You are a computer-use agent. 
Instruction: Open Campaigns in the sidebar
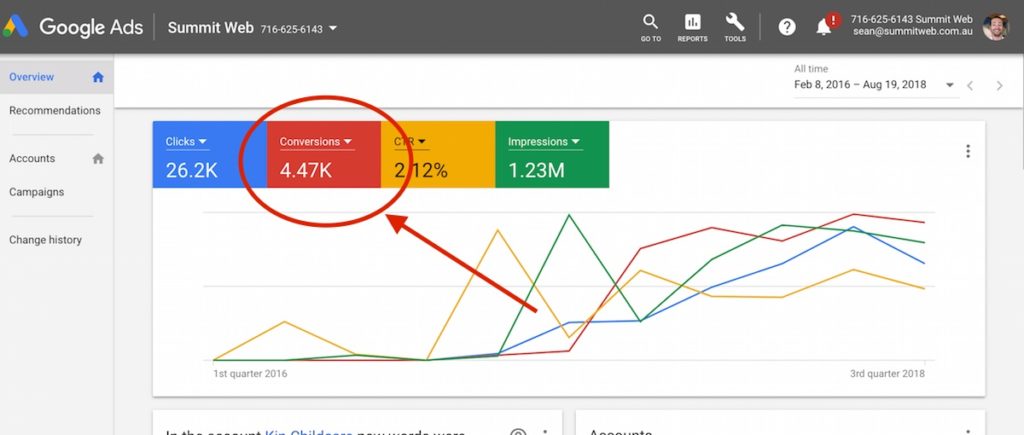coord(37,192)
